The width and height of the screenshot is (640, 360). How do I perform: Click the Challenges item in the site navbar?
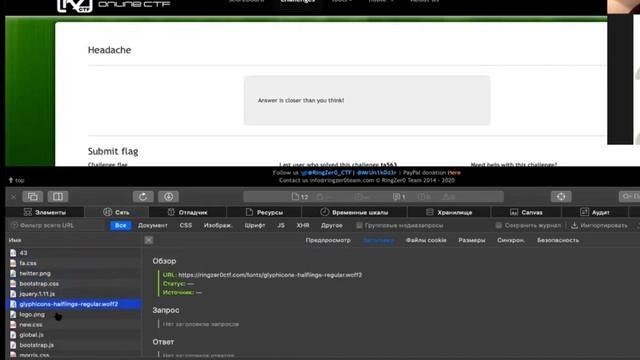[x=298, y=1]
